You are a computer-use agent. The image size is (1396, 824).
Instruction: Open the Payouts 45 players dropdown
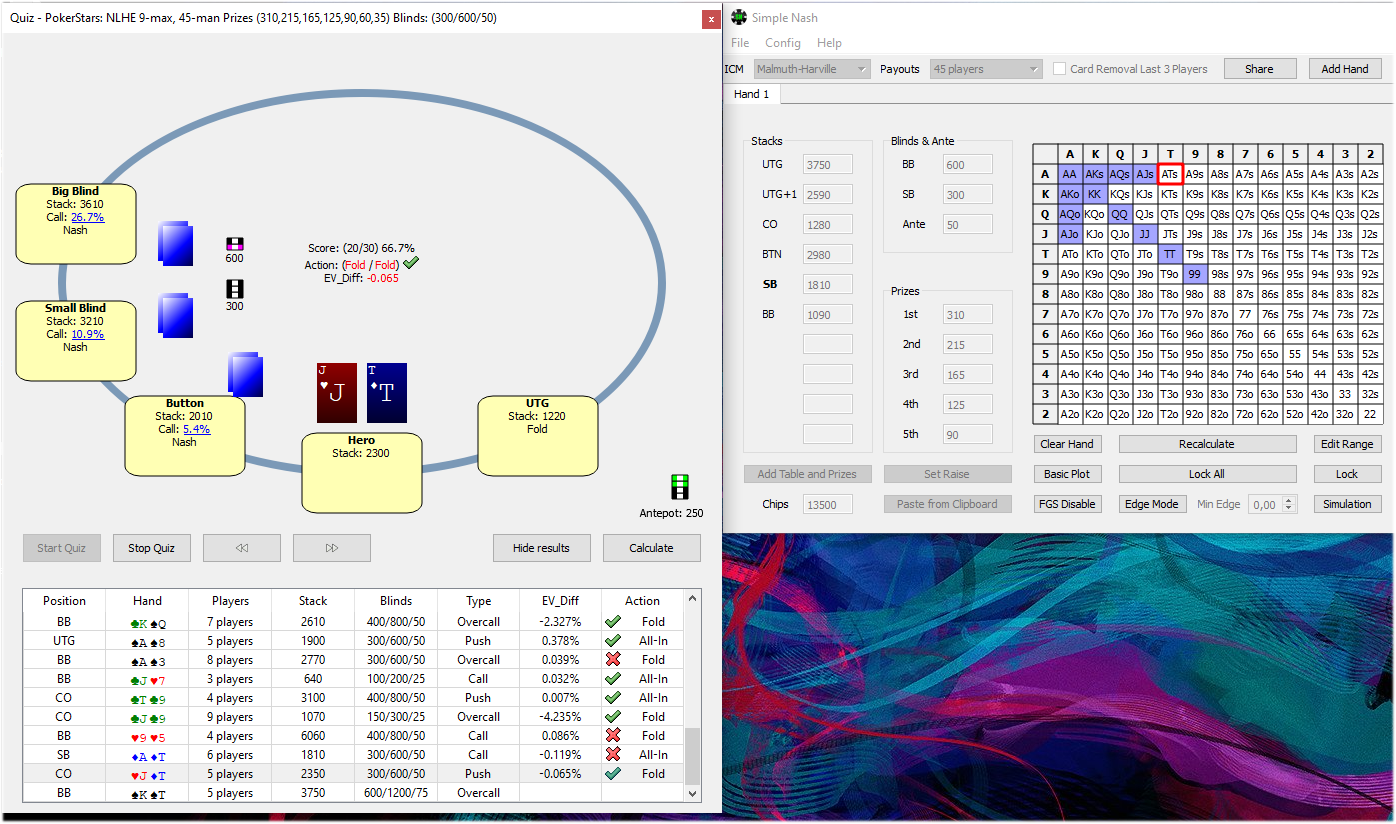pyautogui.click(x=985, y=69)
